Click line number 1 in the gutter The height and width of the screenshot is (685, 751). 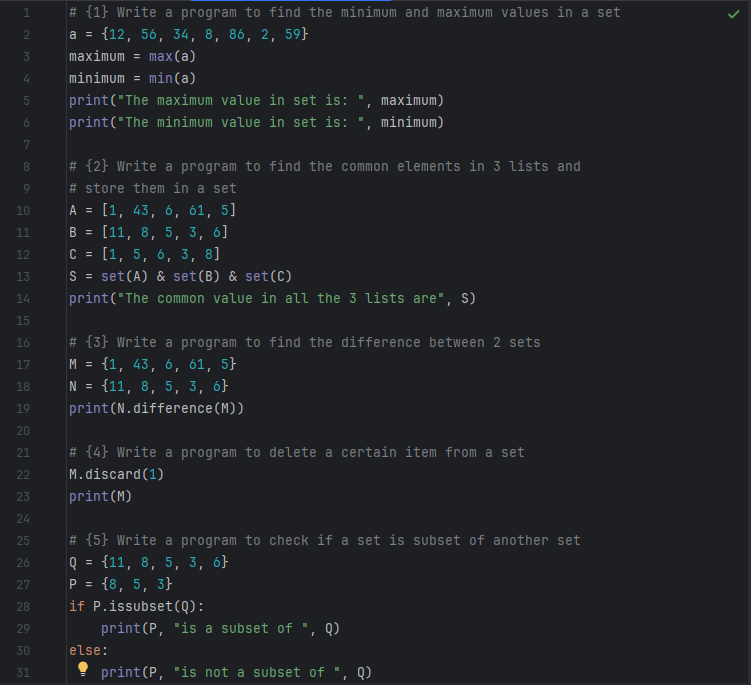26,13
